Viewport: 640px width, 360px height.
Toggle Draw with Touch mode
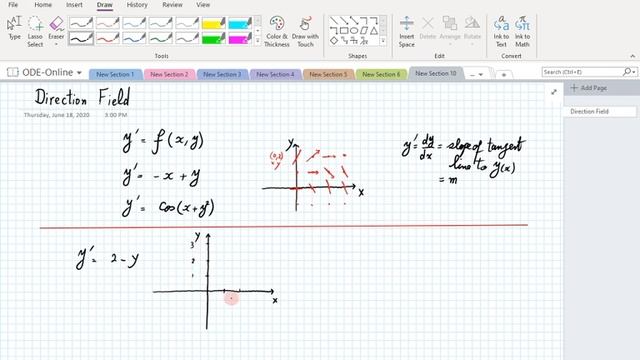(305, 31)
